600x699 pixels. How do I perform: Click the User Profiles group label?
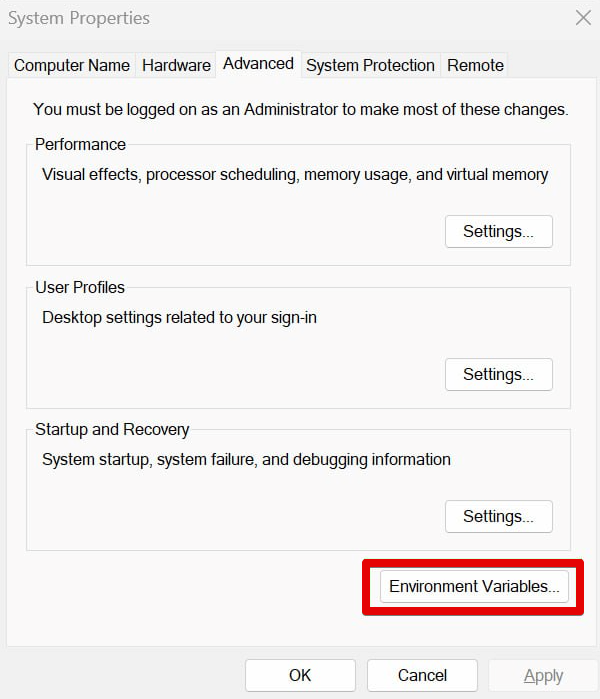coord(80,287)
